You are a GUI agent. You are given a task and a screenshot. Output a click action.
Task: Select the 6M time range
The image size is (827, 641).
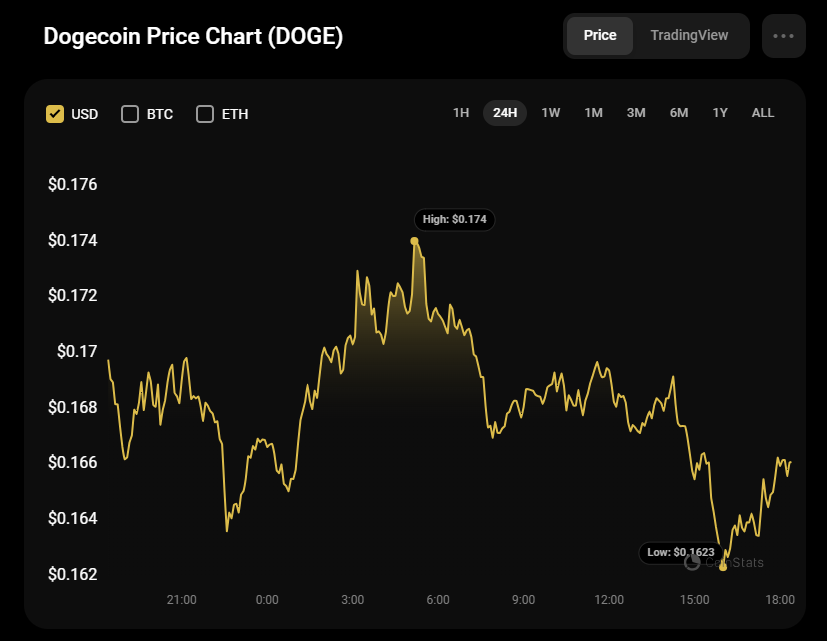click(x=679, y=113)
